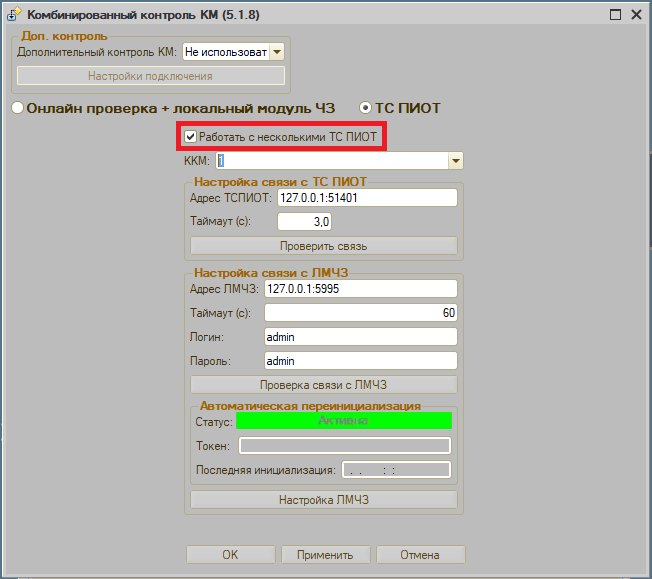652x579 pixels.
Task: Click the Настройки подключения button
Action: (151, 76)
